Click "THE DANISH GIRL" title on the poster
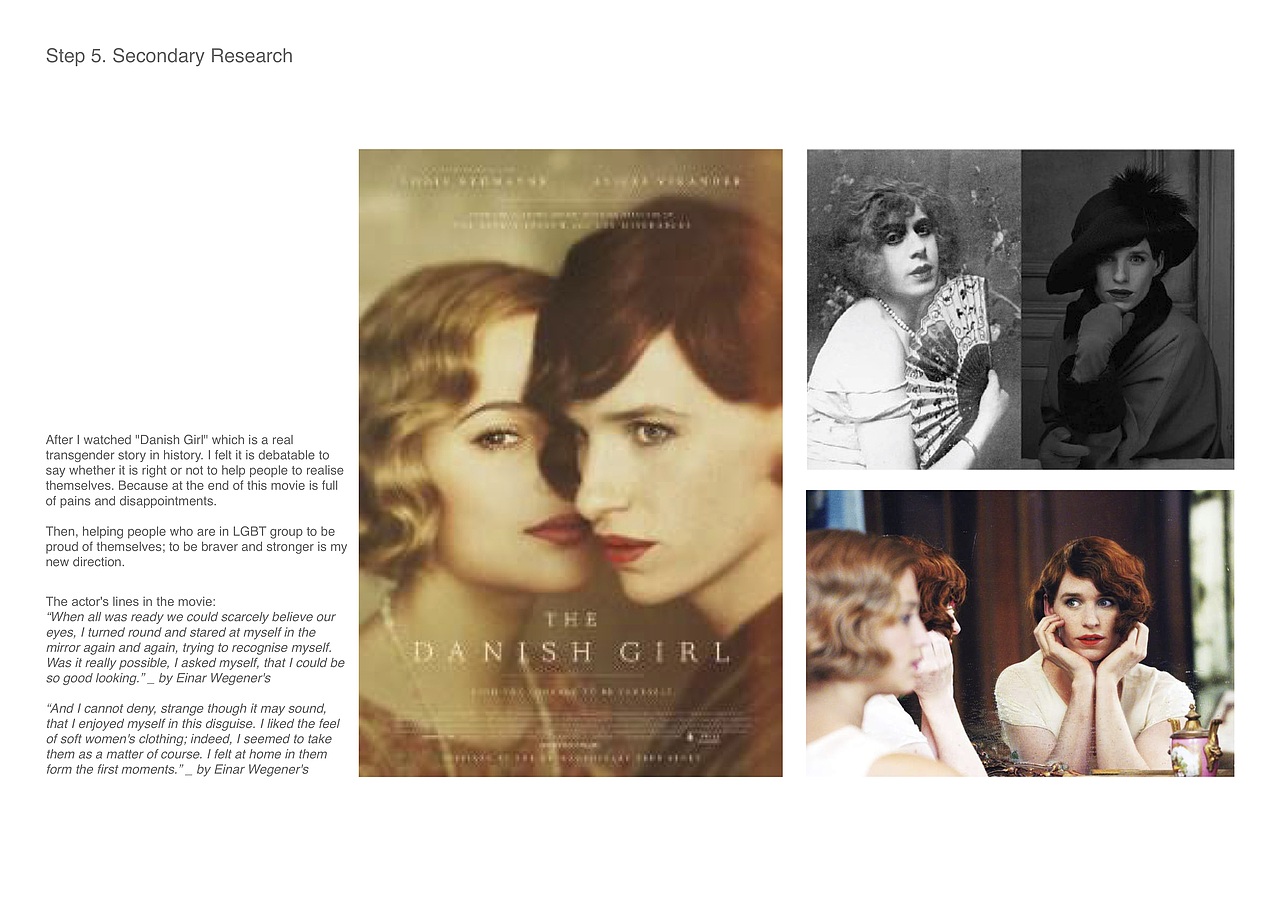 tap(571, 640)
